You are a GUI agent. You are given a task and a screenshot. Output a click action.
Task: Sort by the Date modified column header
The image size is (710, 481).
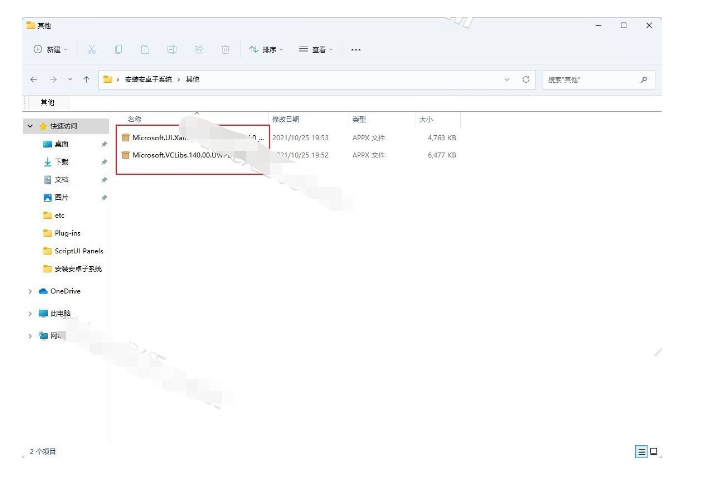tap(286, 119)
